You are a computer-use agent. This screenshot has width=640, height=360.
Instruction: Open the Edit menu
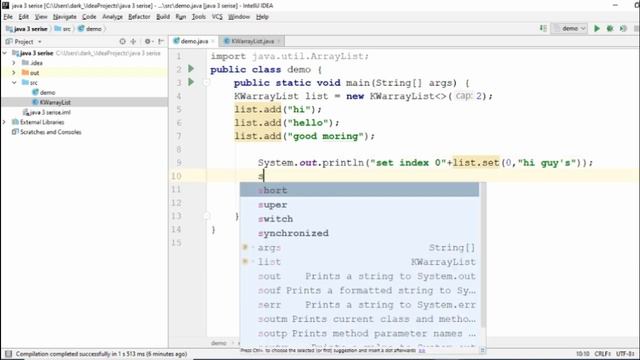tap(24, 17)
